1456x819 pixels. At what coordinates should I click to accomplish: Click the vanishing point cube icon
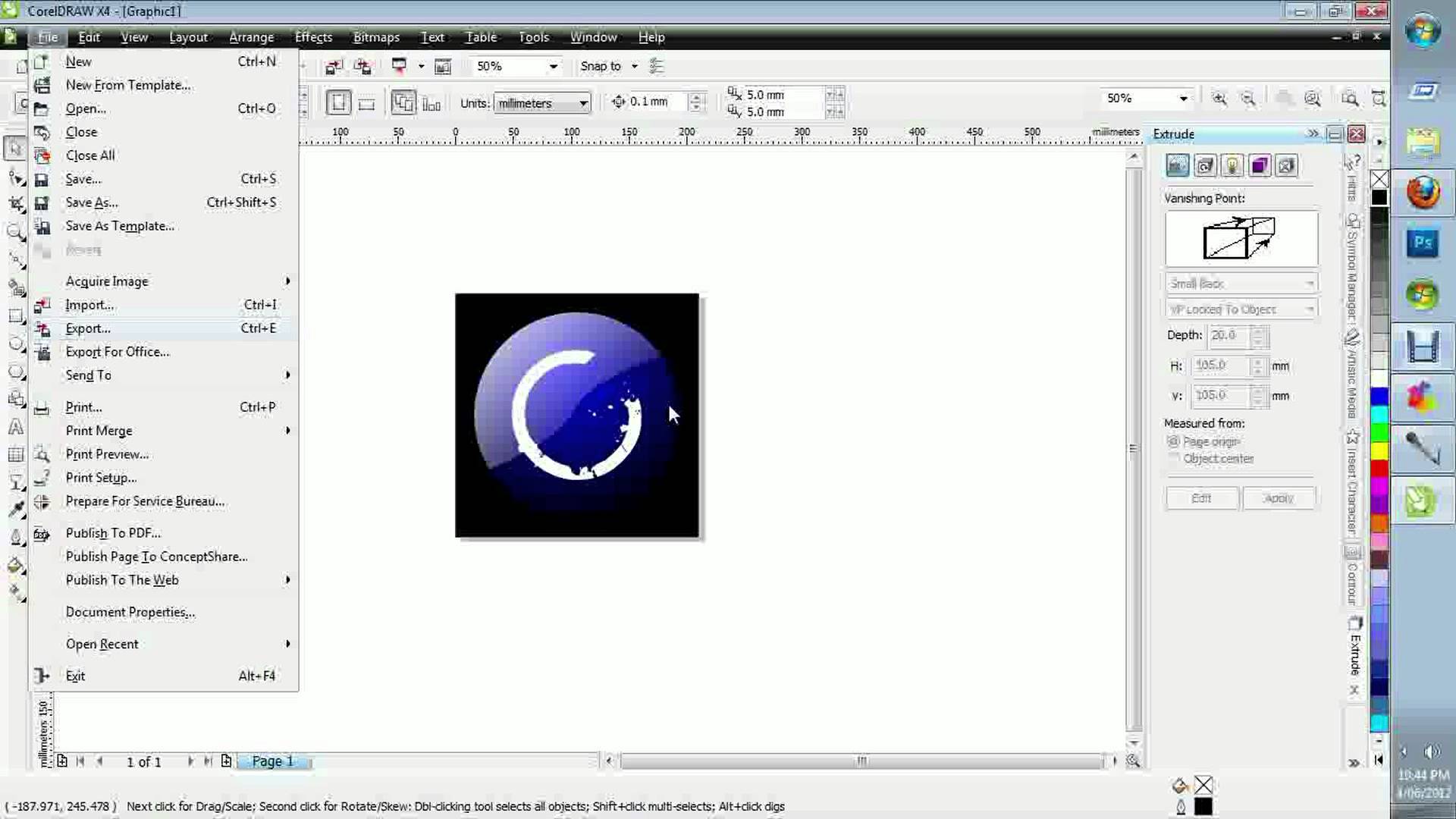[1242, 238]
